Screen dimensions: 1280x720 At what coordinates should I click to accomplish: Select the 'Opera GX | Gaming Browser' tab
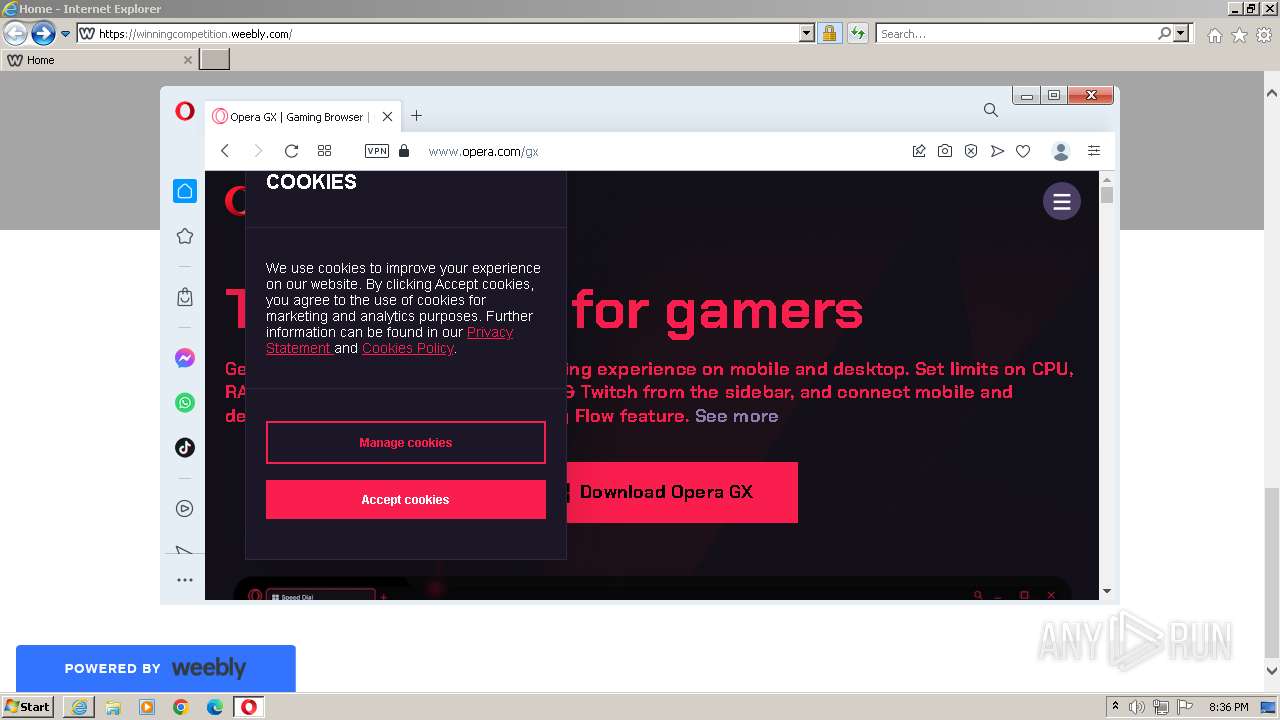[303, 117]
